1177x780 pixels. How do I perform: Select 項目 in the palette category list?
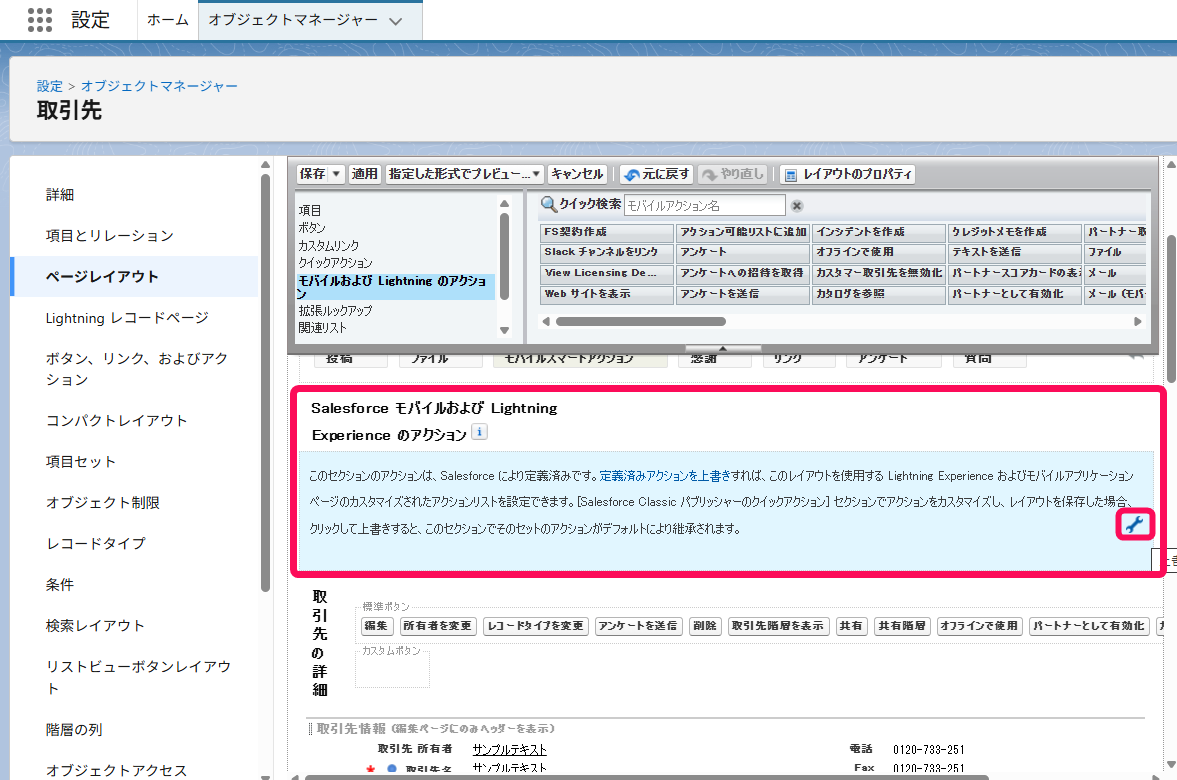310,210
